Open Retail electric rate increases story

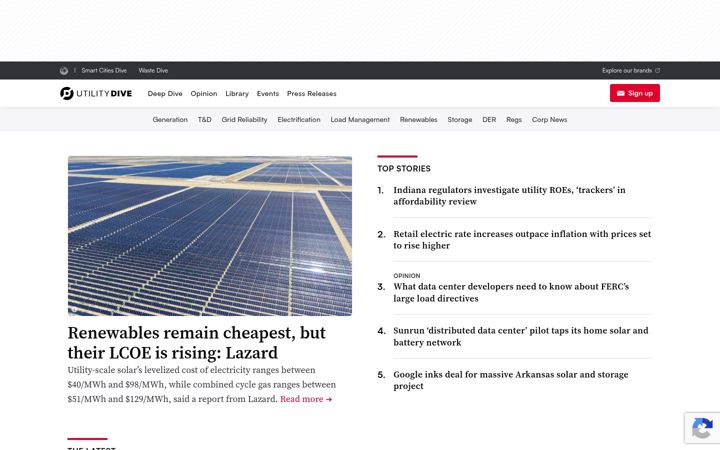[522, 240]
